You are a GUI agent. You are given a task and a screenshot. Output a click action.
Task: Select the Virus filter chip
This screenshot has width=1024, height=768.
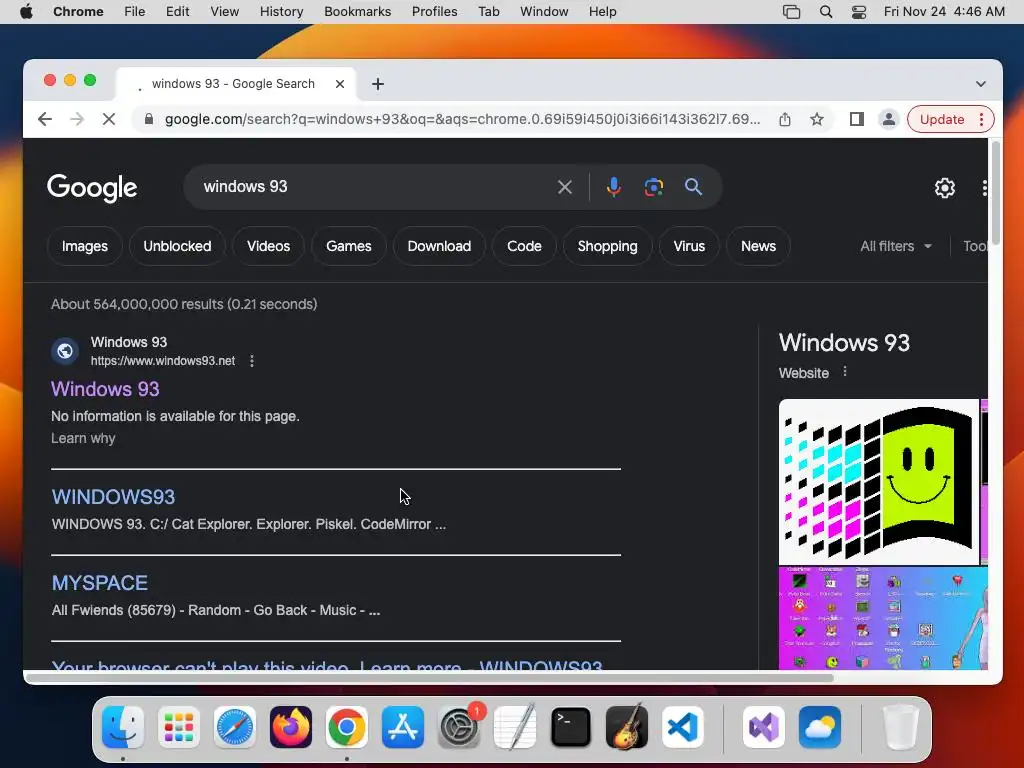point(689,246)
